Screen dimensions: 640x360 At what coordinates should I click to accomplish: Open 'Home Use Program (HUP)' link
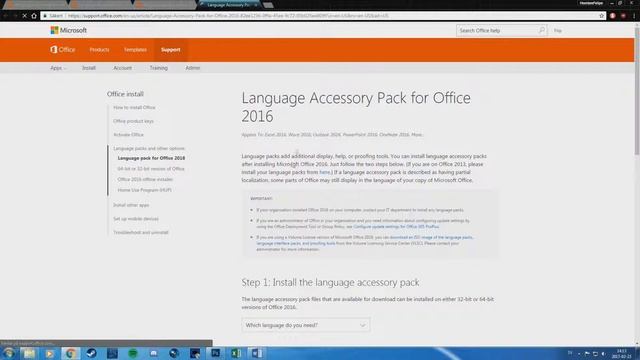[x=144, y=190]
